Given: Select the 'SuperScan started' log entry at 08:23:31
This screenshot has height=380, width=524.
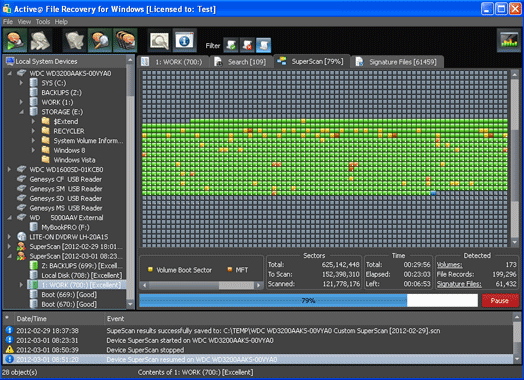Looking at the screenshot, I should click(x=258, y=341).
